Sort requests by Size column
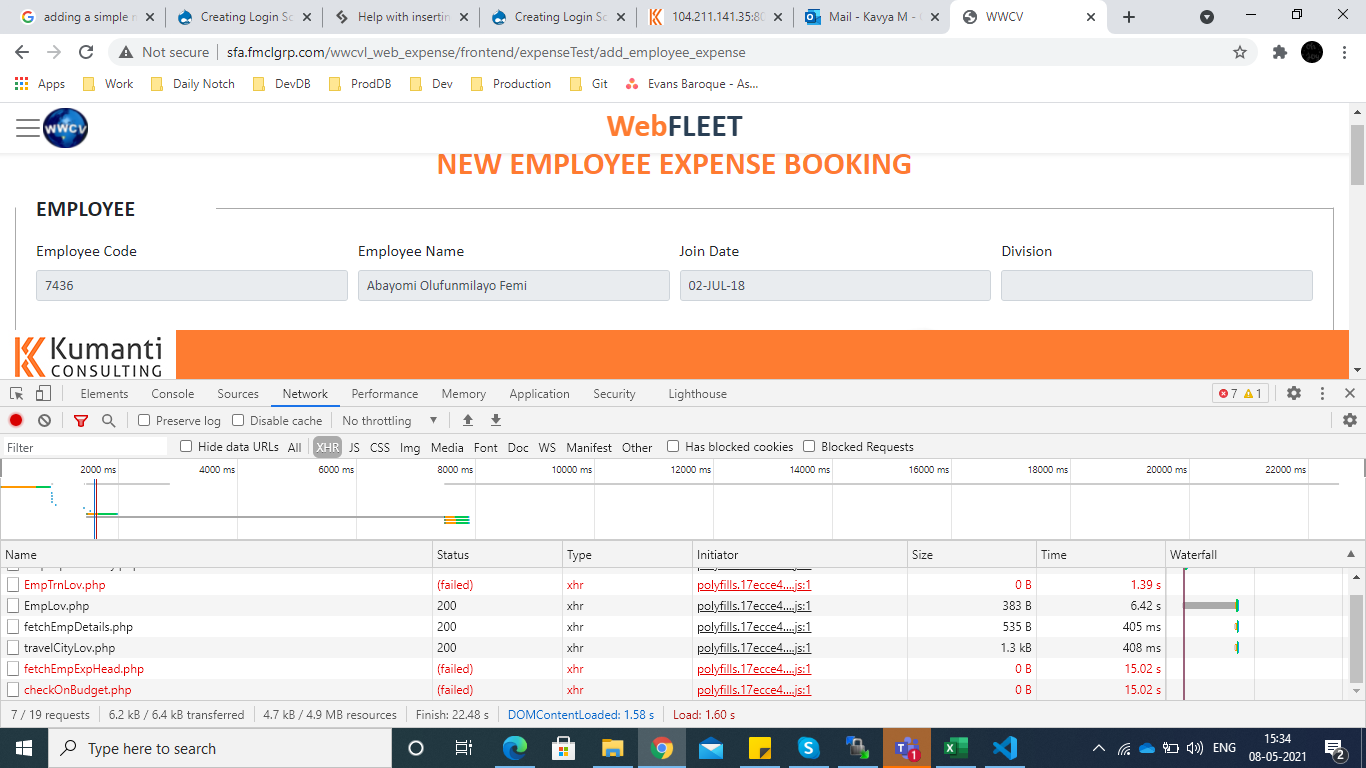 tap(972, 554)
